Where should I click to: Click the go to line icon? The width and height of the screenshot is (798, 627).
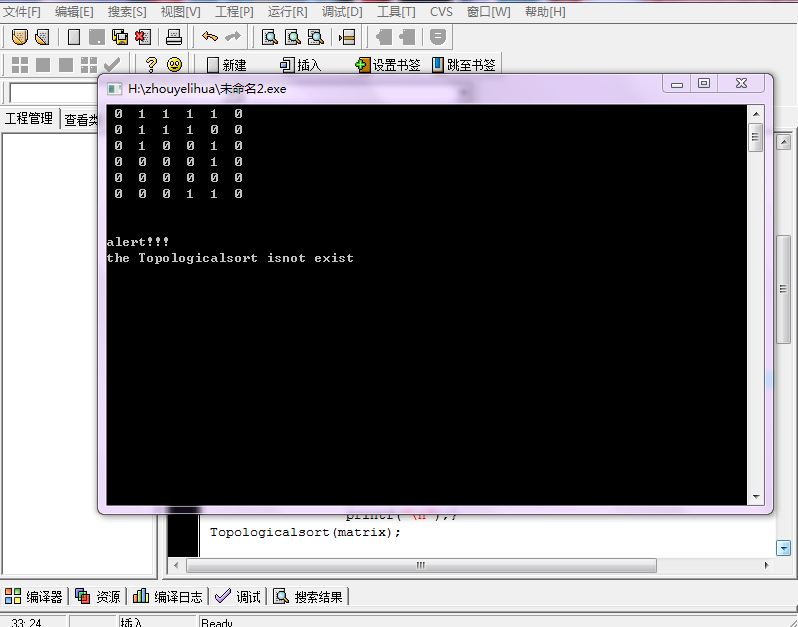coord(347,37)
